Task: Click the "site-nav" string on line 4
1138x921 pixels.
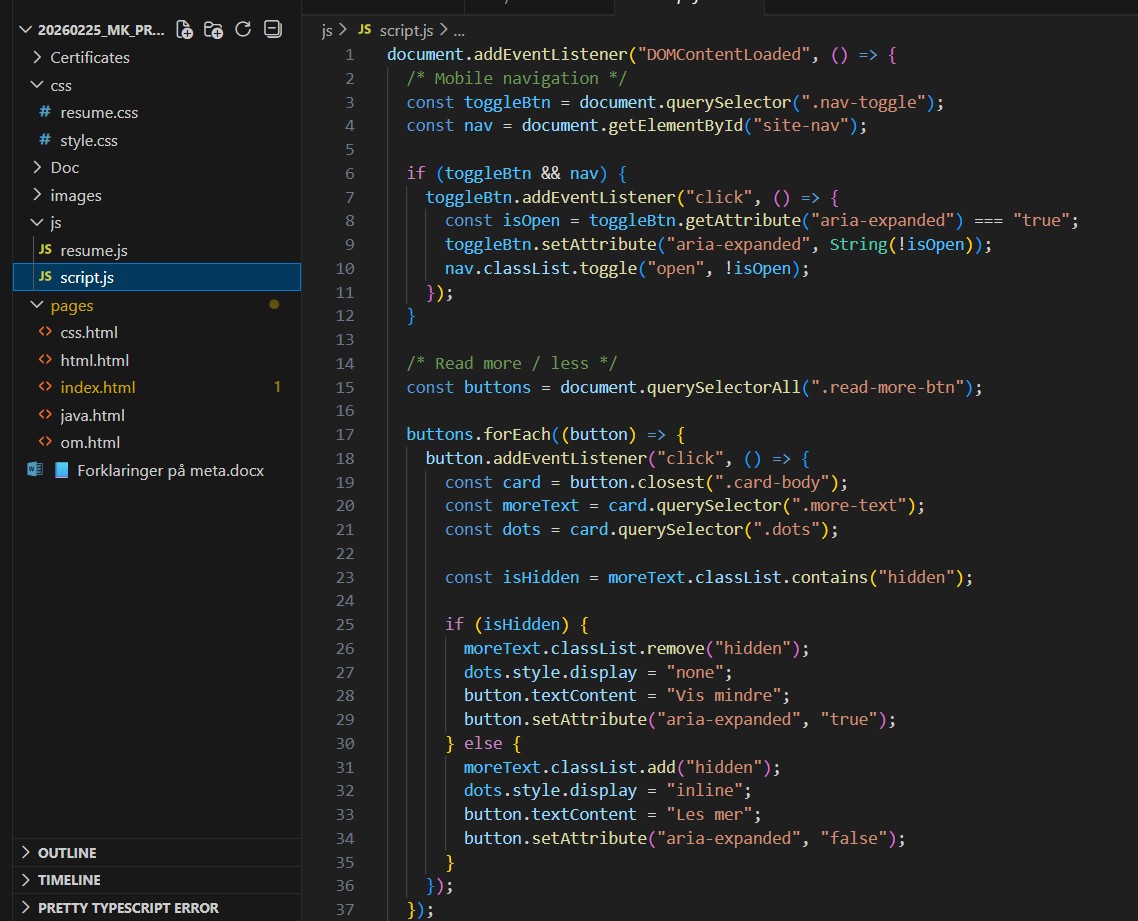Action: [x=801, y=126]
